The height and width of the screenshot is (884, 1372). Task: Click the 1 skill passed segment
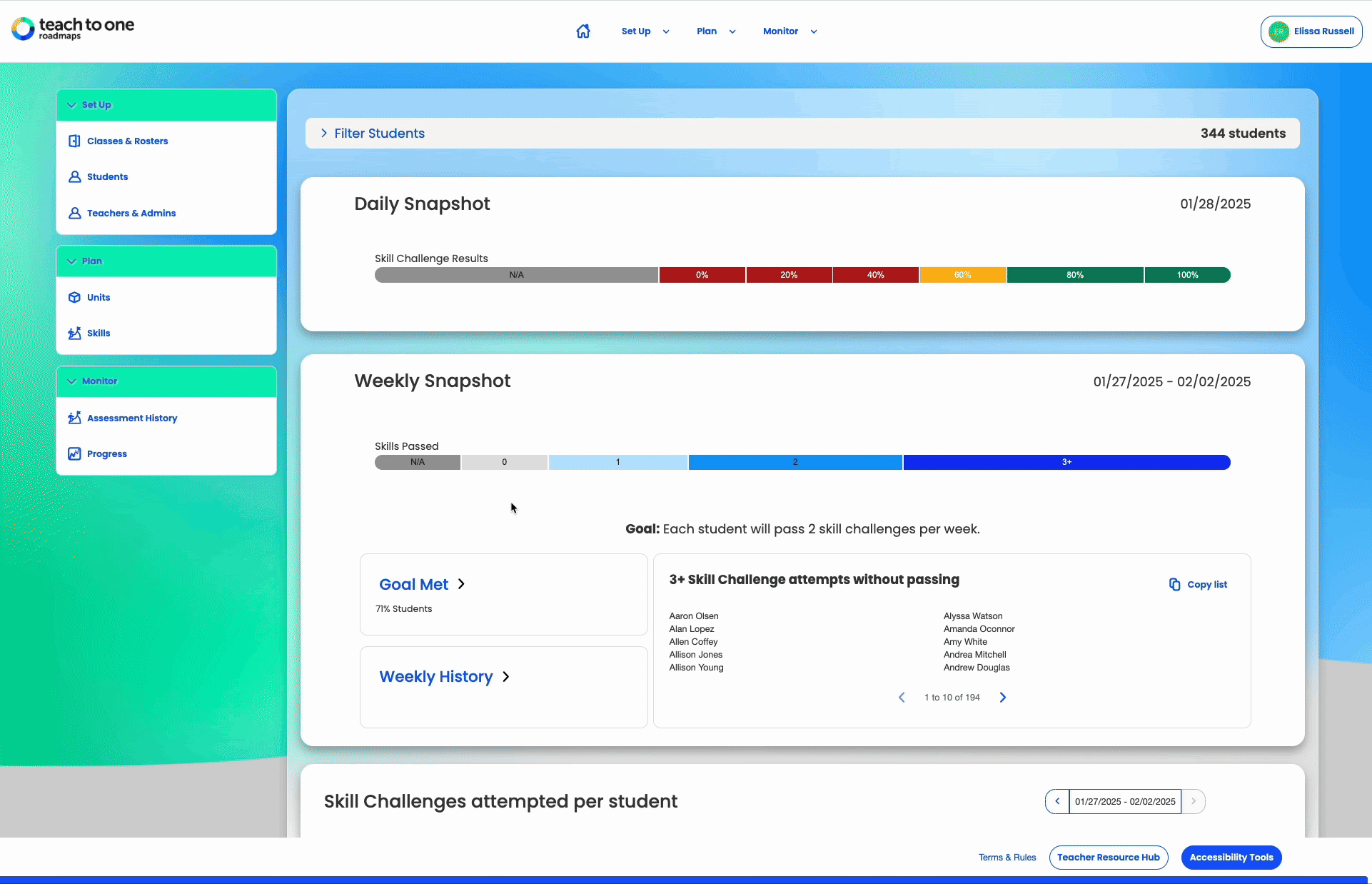[618, 462]
